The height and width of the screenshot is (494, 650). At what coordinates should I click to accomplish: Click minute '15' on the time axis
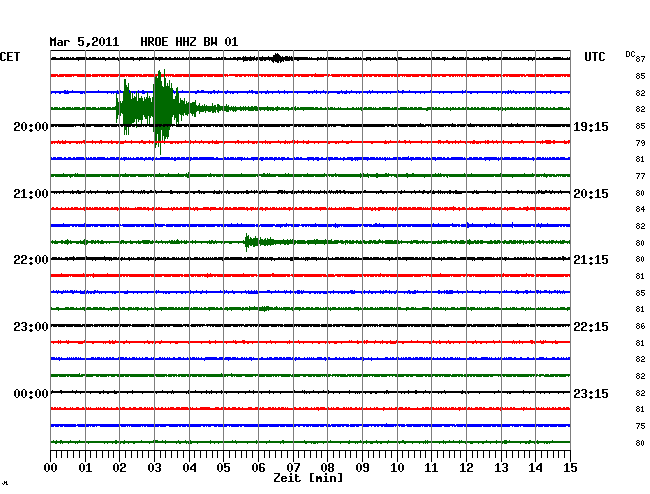point(570,468)
